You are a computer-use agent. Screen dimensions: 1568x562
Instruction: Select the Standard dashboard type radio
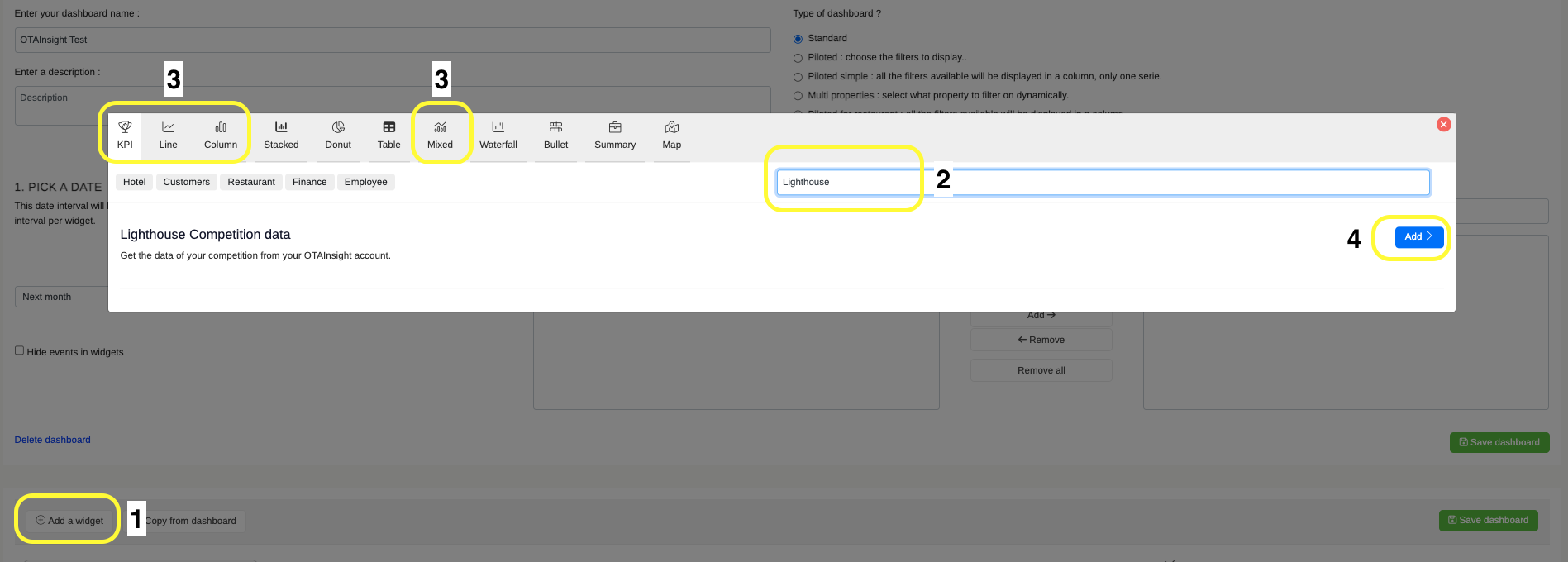point(798,39)
